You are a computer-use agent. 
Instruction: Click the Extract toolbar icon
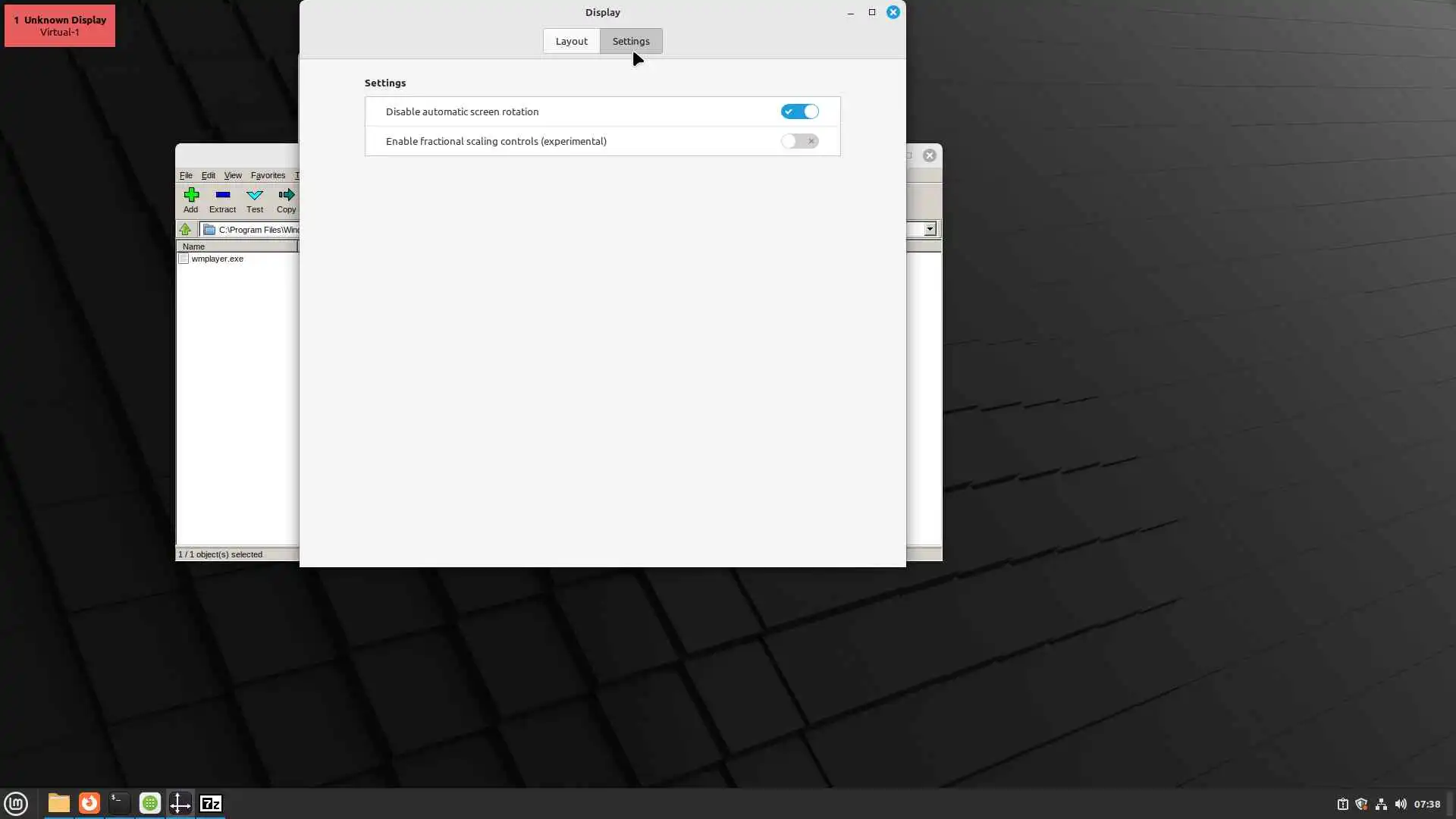[x=222, y=196]
